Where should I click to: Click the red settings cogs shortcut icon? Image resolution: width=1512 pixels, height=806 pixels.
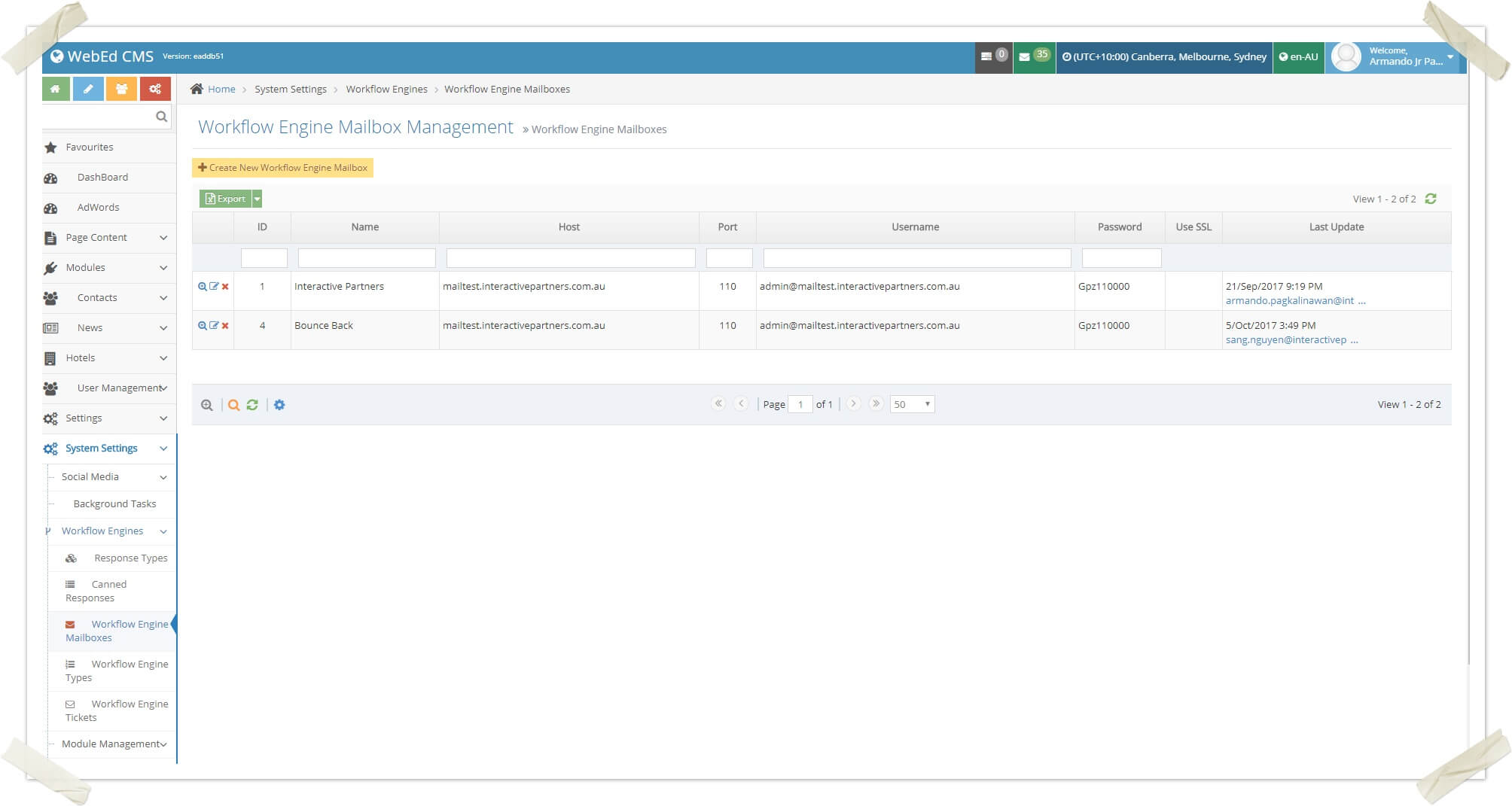154,89
